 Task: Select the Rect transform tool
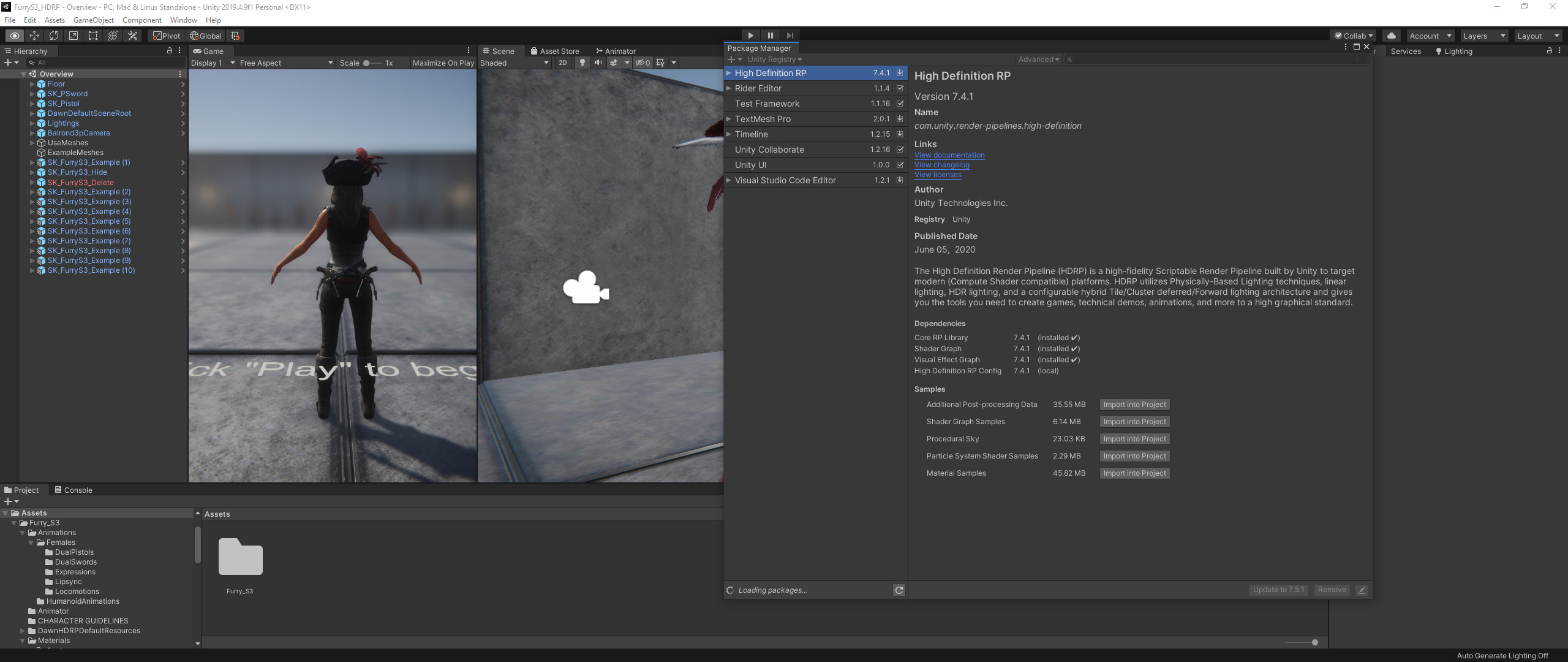pyautogui.click(x=93, y=36)
